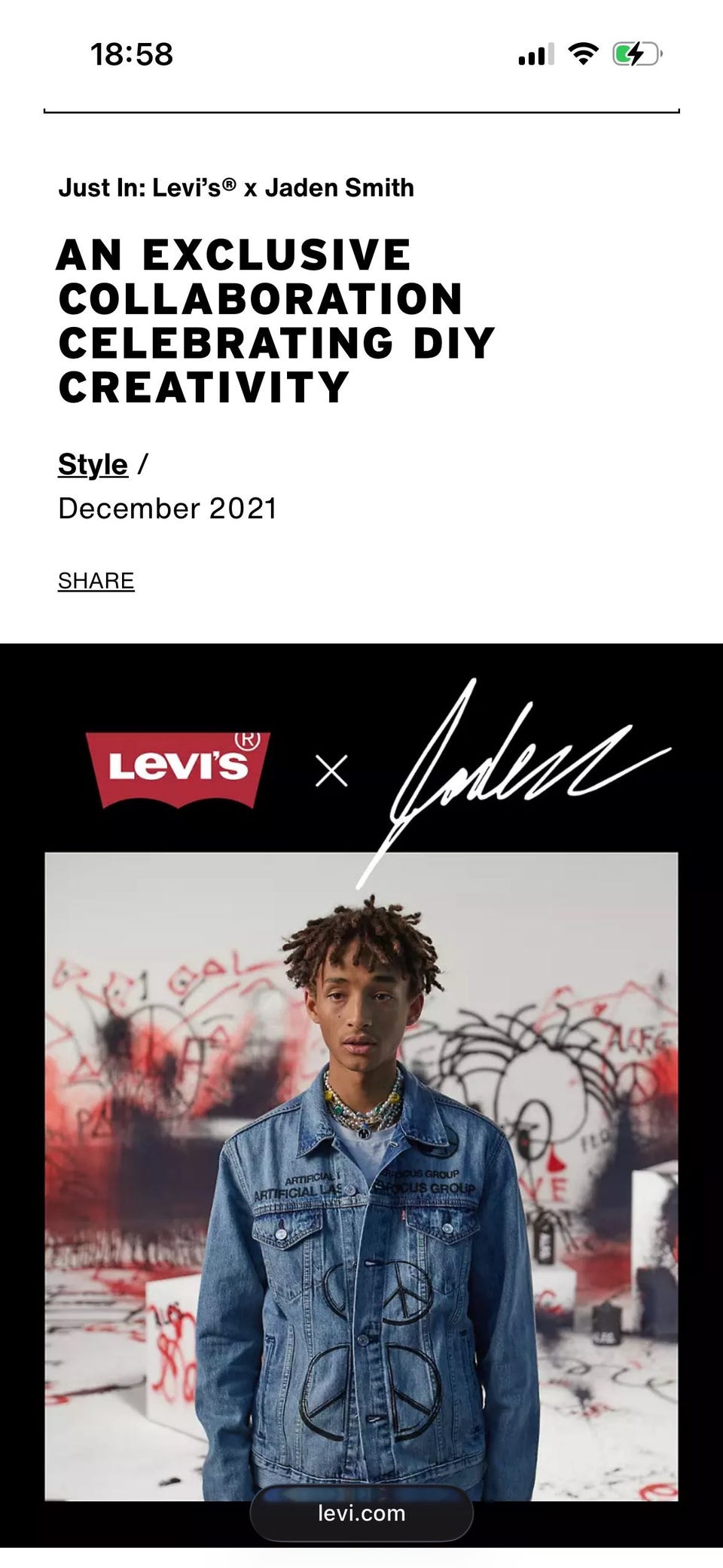Tap the registered trademark symbol on logo
This screenshot has height=1568, width=723.
click(247, 741)
